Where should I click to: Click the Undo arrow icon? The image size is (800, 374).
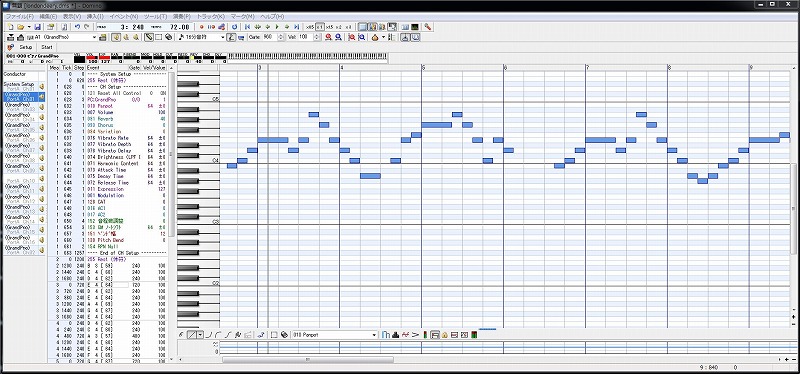coord(77,27)
